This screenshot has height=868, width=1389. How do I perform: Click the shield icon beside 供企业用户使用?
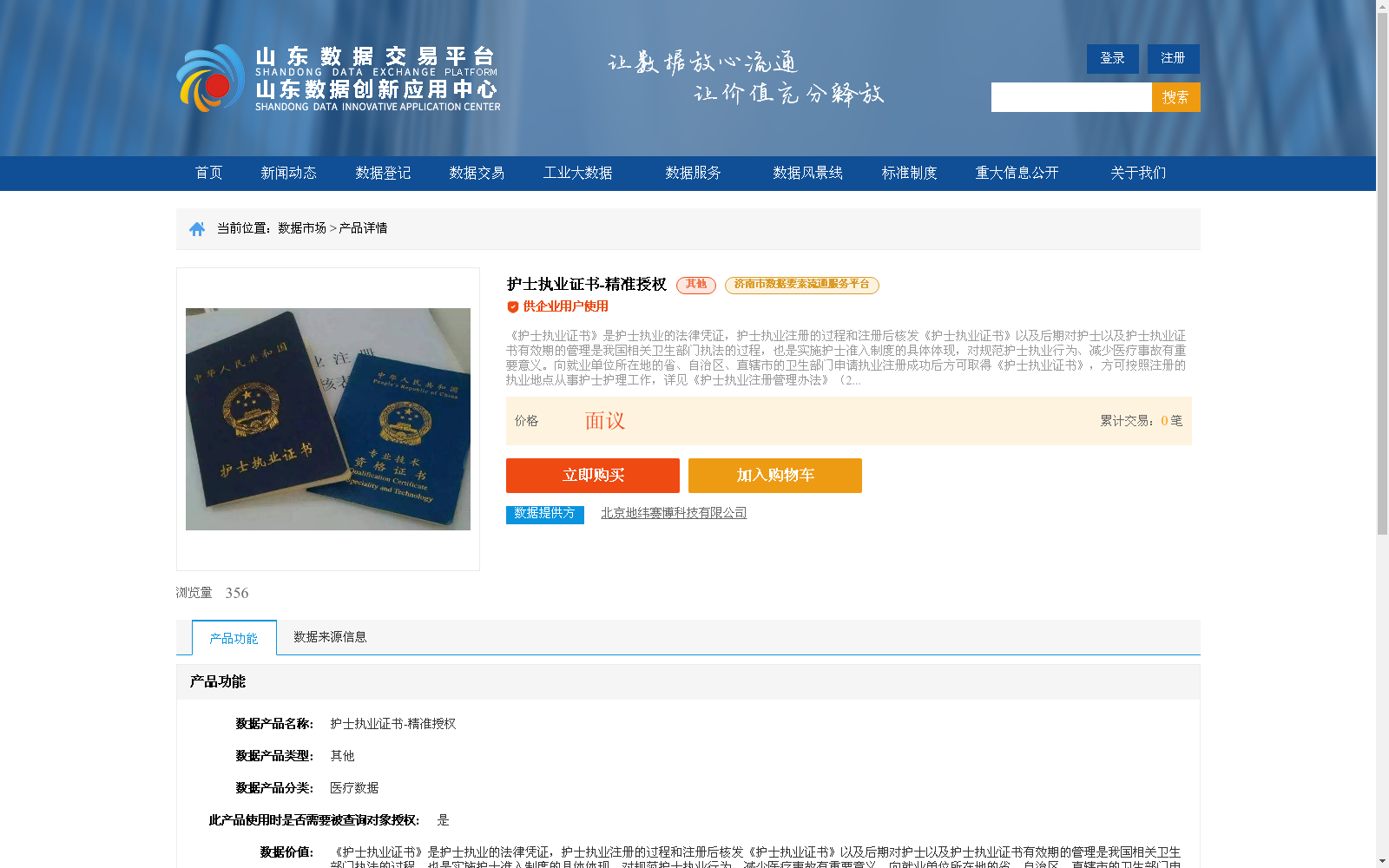tap(513, 306)
